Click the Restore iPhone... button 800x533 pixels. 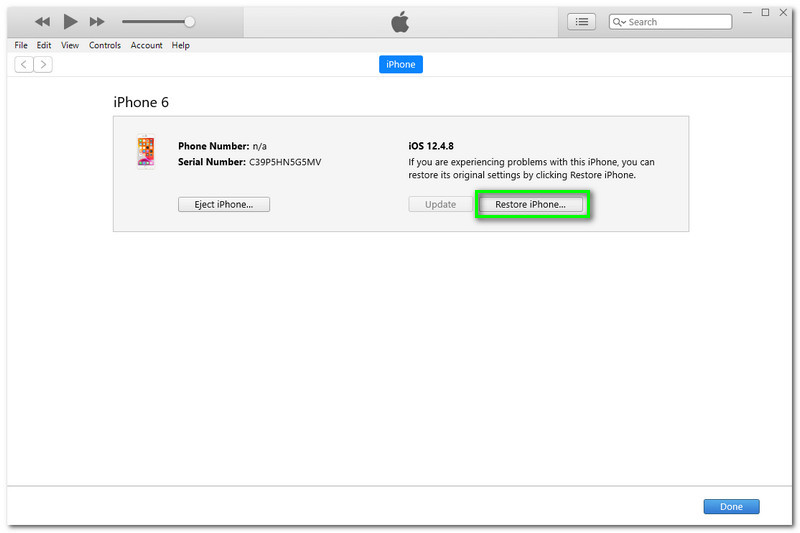[x=531, y=204]
